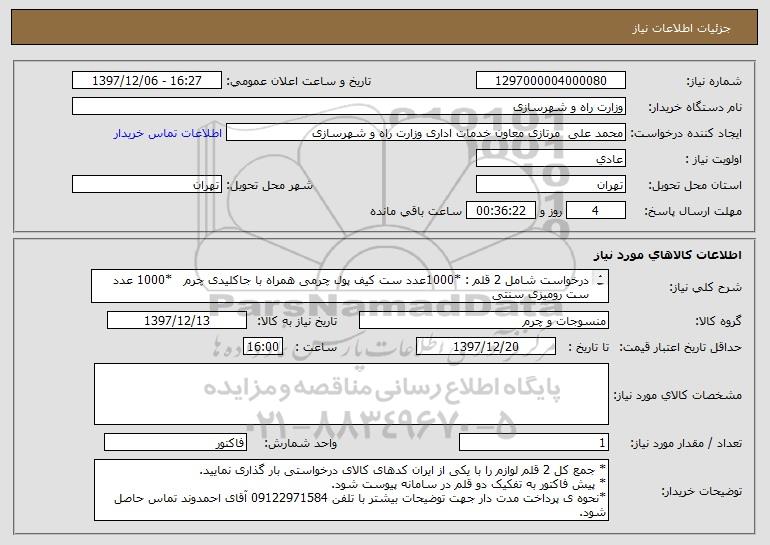Viewport: 770px width, 545px height.
Task: Click the label گروه کالا
Action: tap(718, 322)
